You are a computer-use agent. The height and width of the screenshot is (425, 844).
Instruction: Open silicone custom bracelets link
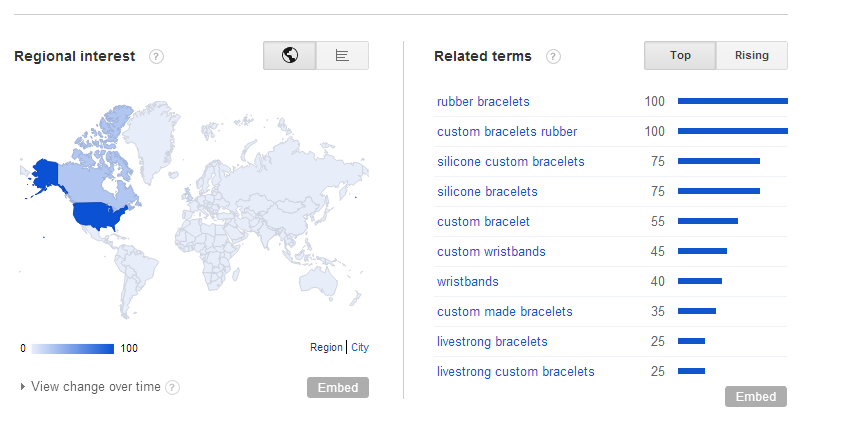pyautogui.click(x=511, y=161)
